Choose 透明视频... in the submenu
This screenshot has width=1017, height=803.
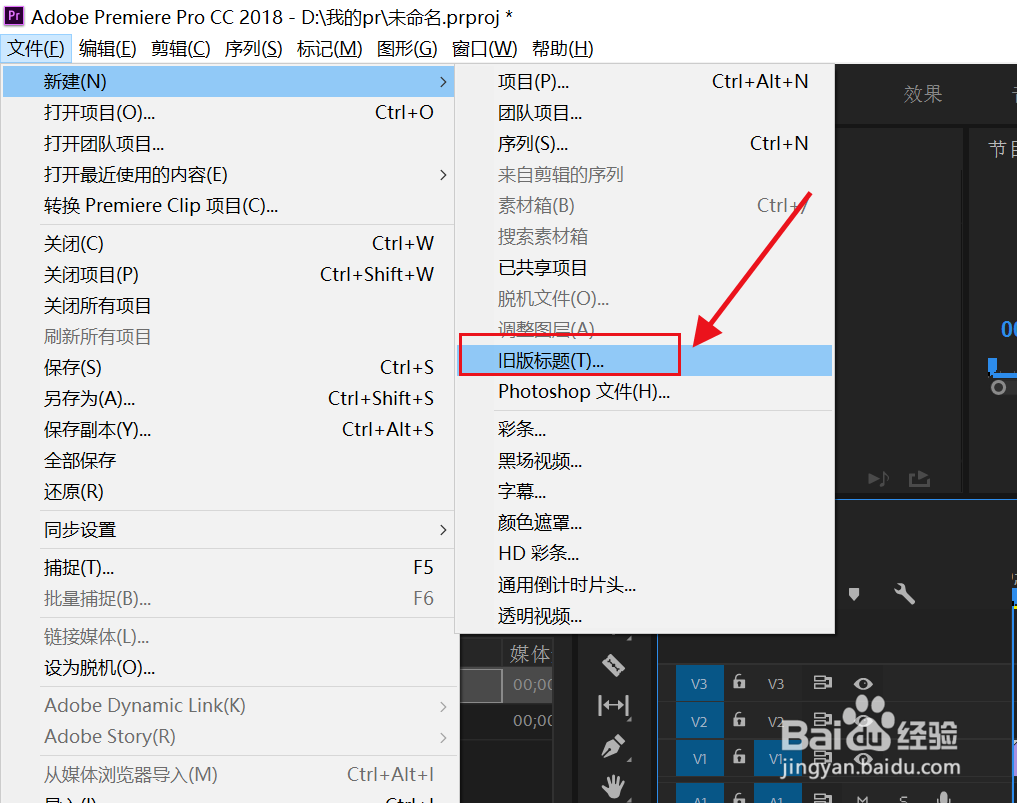(x=645, y=616)
